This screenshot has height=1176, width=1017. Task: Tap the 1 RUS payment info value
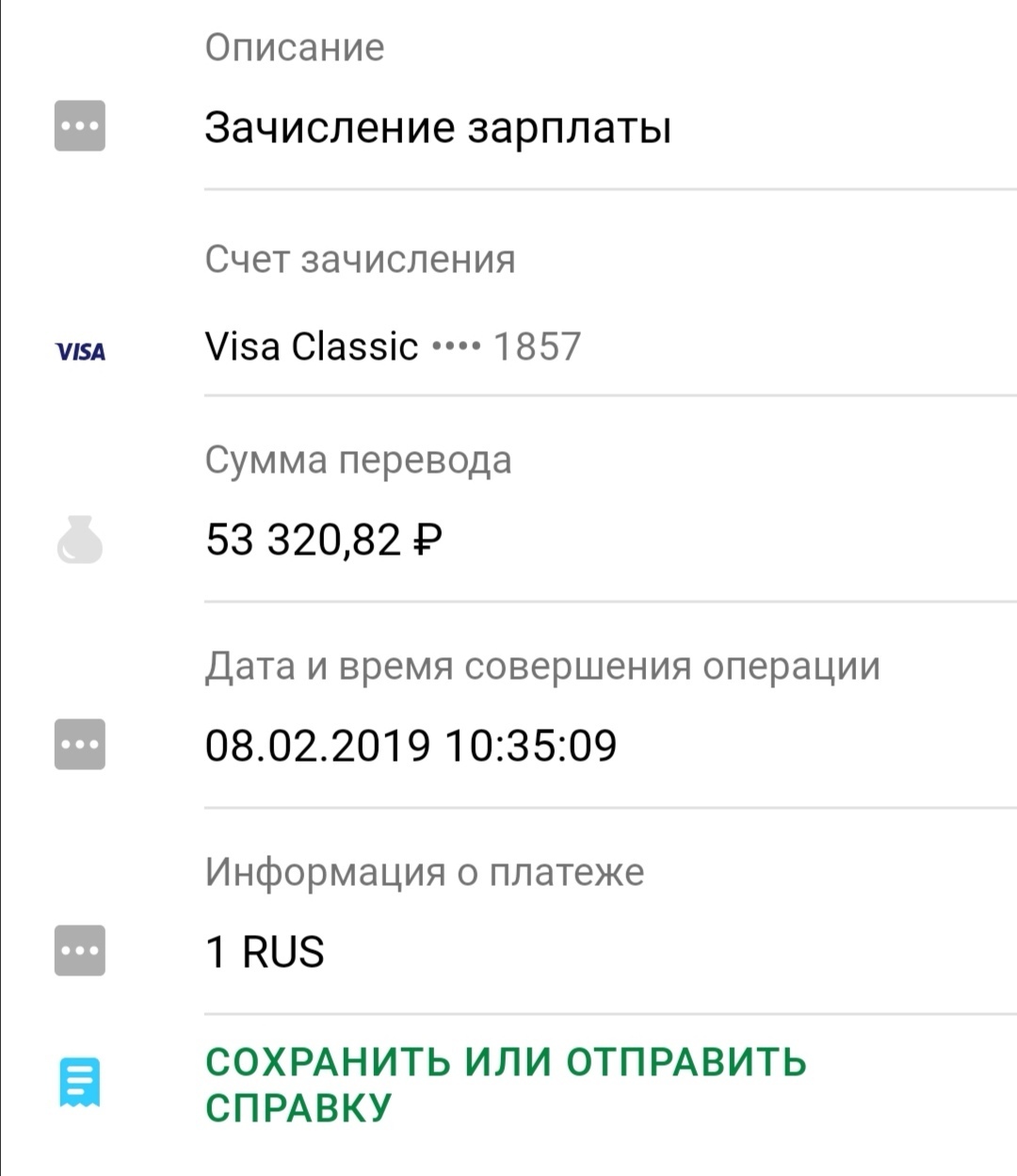point(265,951)
